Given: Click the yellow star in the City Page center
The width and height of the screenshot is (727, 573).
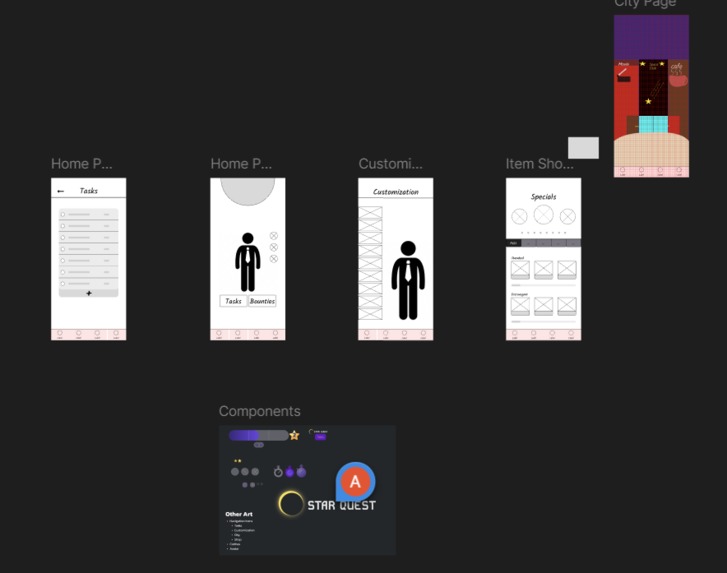Looking at the screenshot, I should 649,101.
